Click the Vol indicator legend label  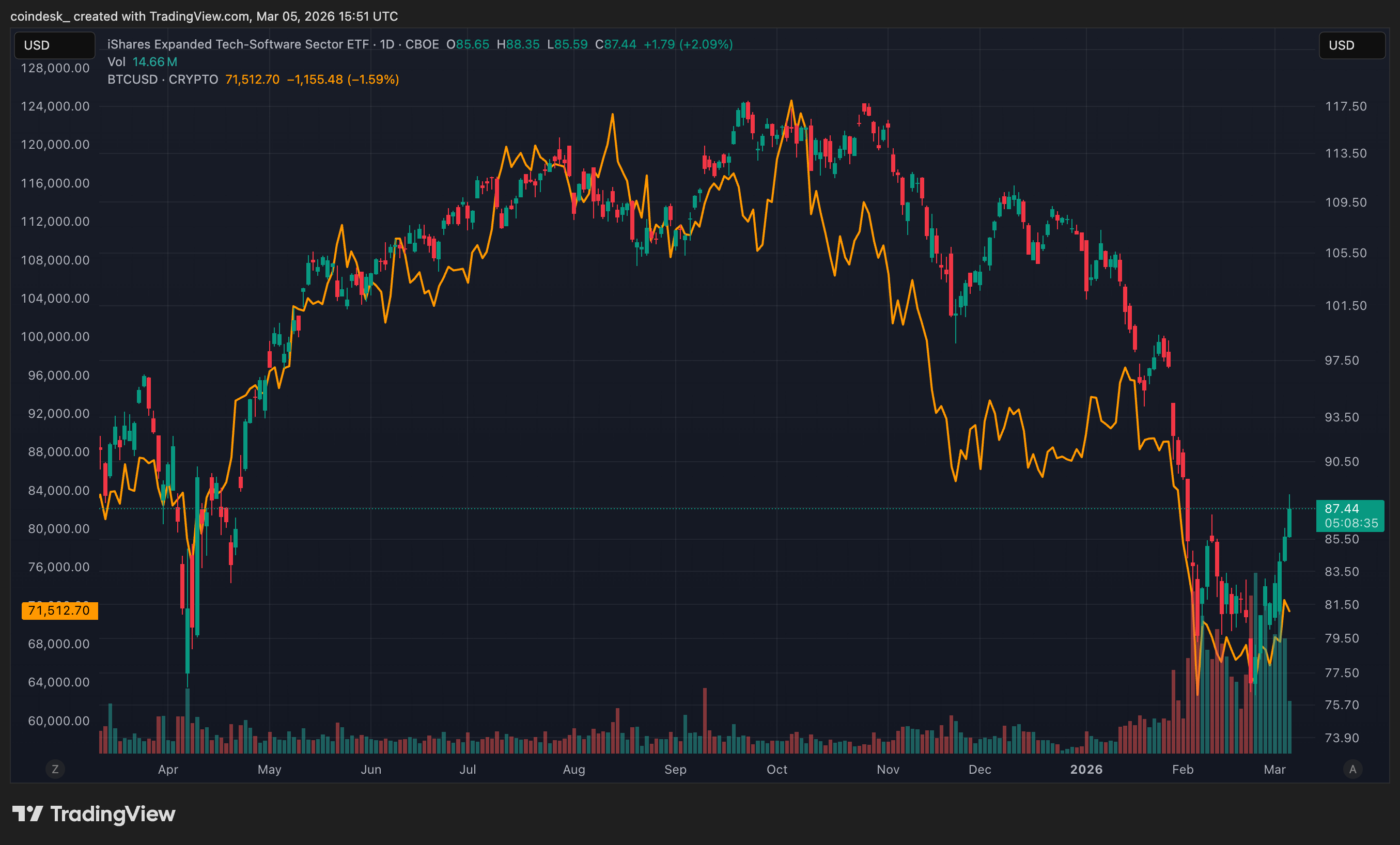116,62
